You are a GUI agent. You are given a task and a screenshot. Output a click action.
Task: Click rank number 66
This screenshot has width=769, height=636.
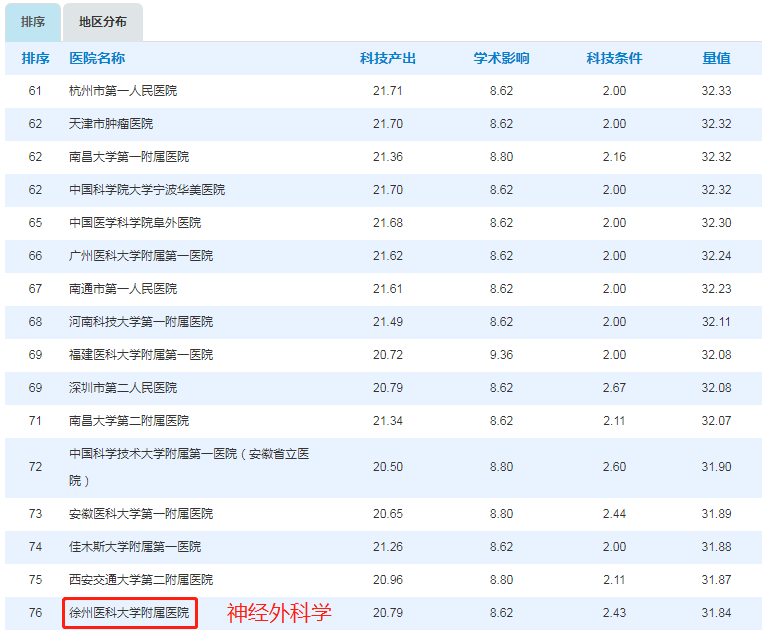[35, 255]
